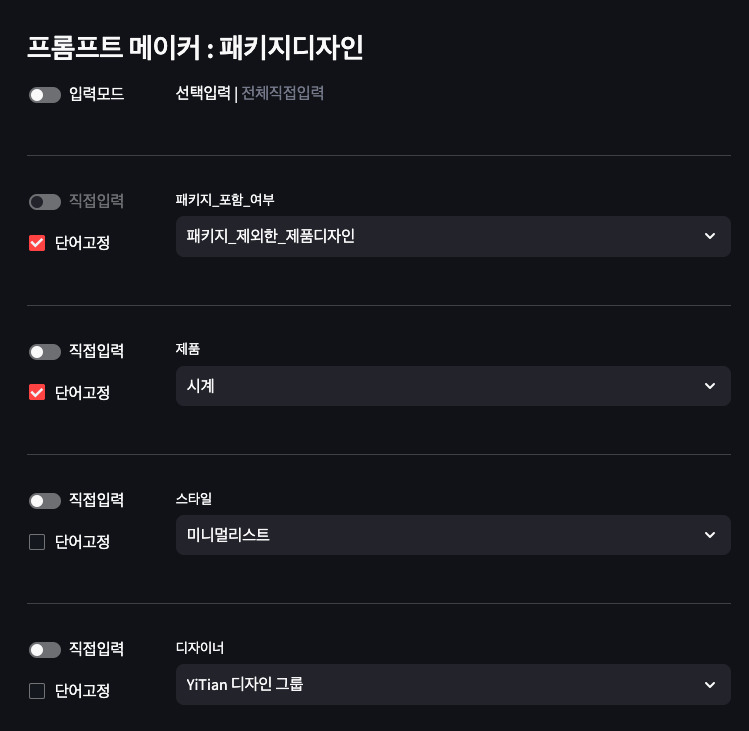This screenshot has width=749, height=731.
Task: Toggle 직접입력 switch for 디자이너 section
Action: (x=45, y=650)
